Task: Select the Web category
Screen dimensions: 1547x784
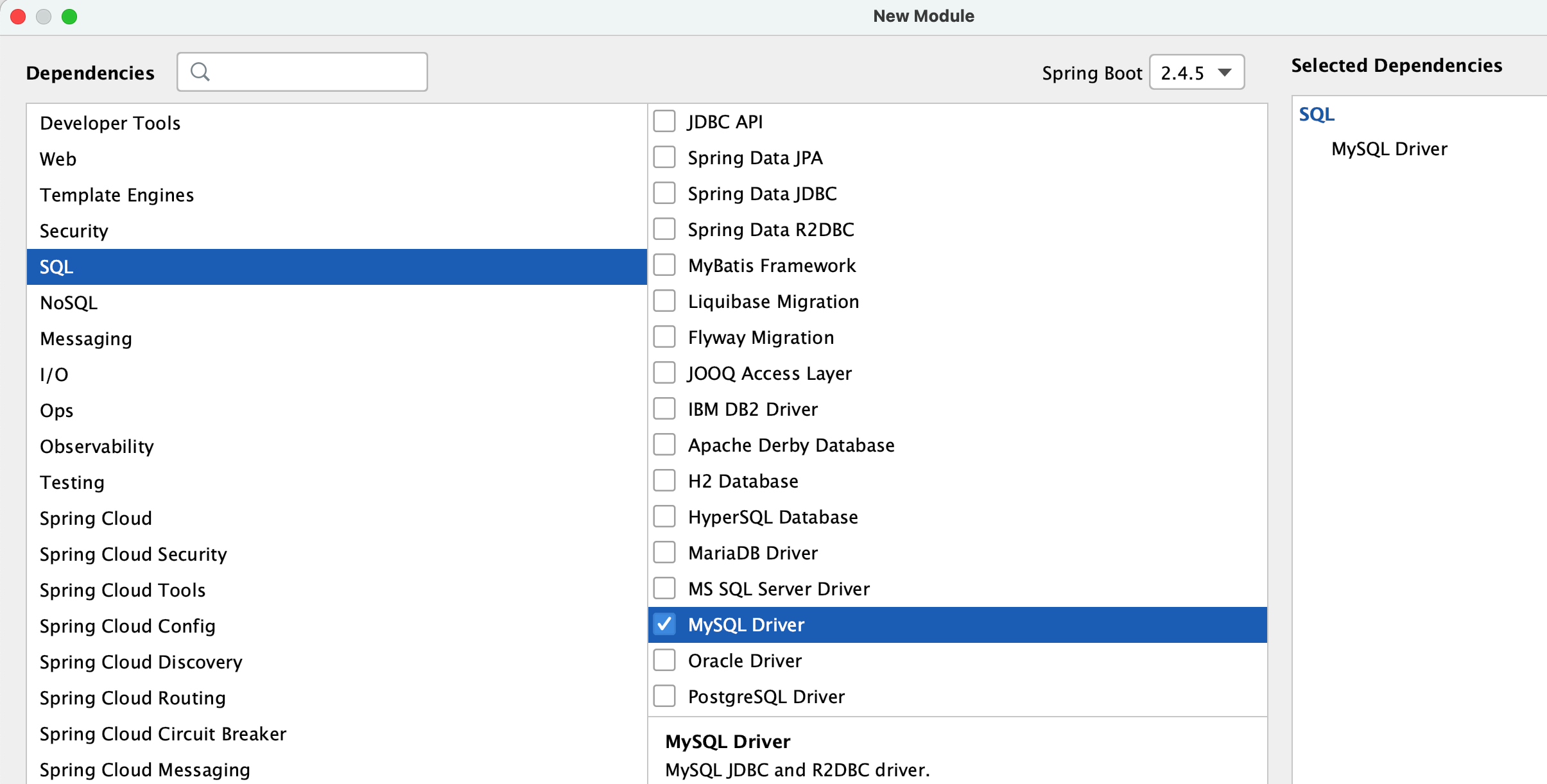Action: (58, 159)
